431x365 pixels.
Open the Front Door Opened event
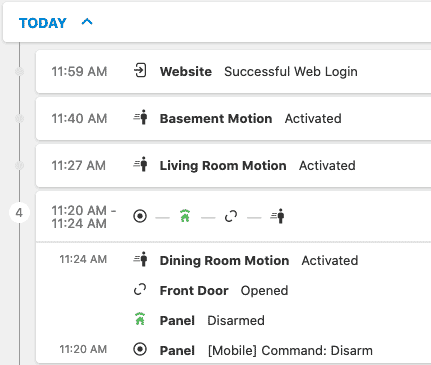click(224, 290)
